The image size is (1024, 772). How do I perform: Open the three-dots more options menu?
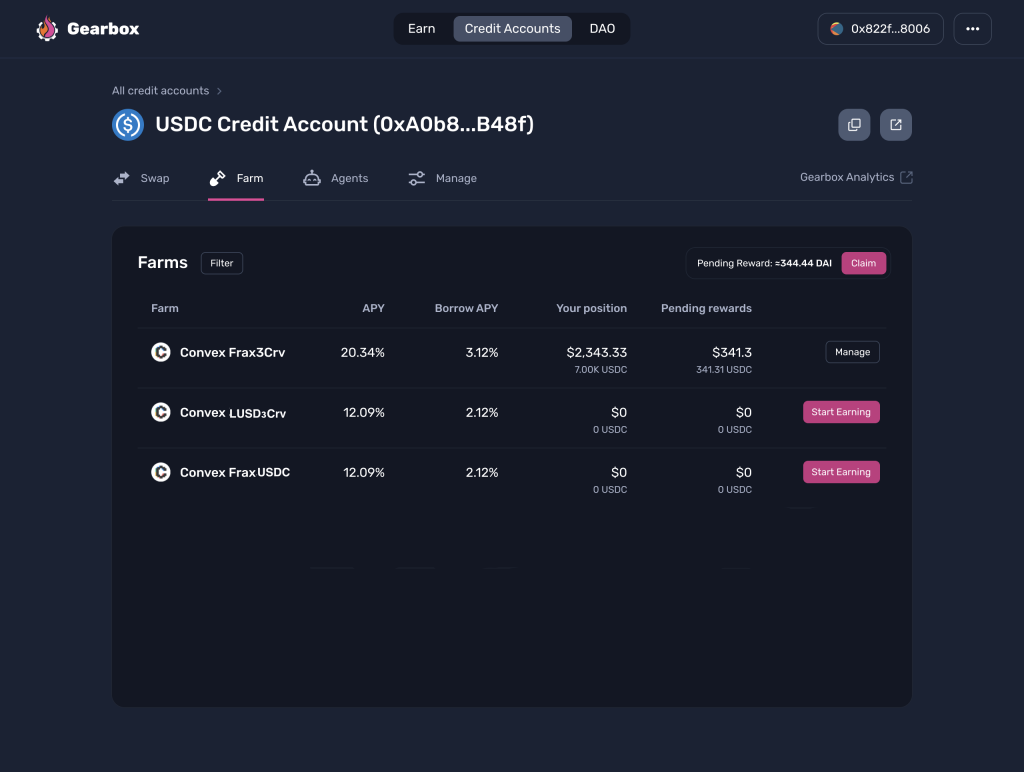point(972,29)
